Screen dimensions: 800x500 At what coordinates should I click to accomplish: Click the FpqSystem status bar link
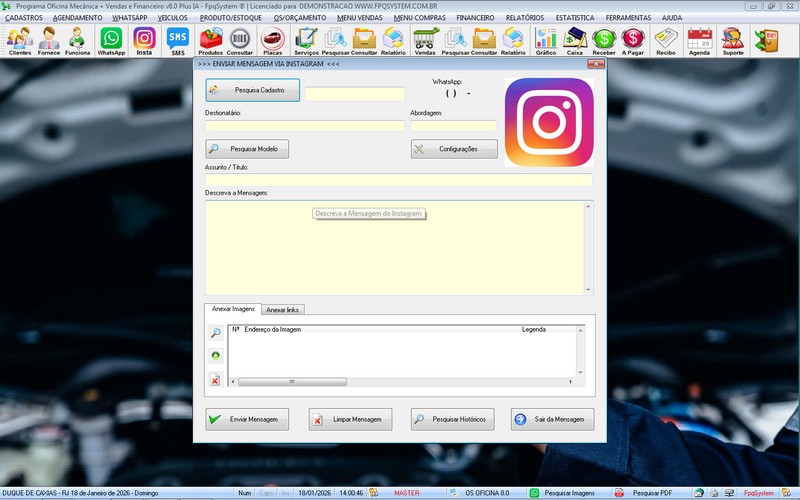[758, 493]
